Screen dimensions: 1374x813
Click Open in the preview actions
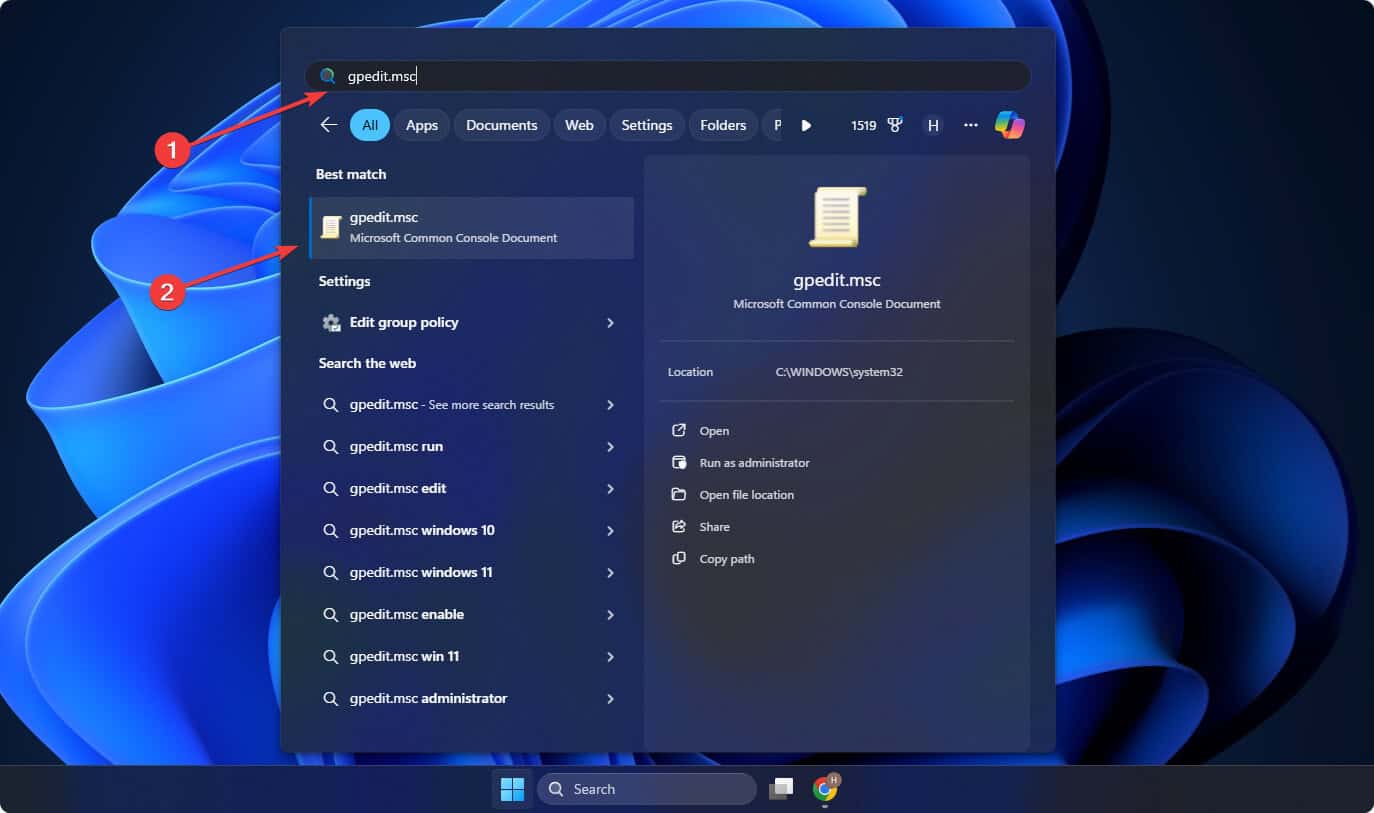pyautogui.click(x=714, y=431)
